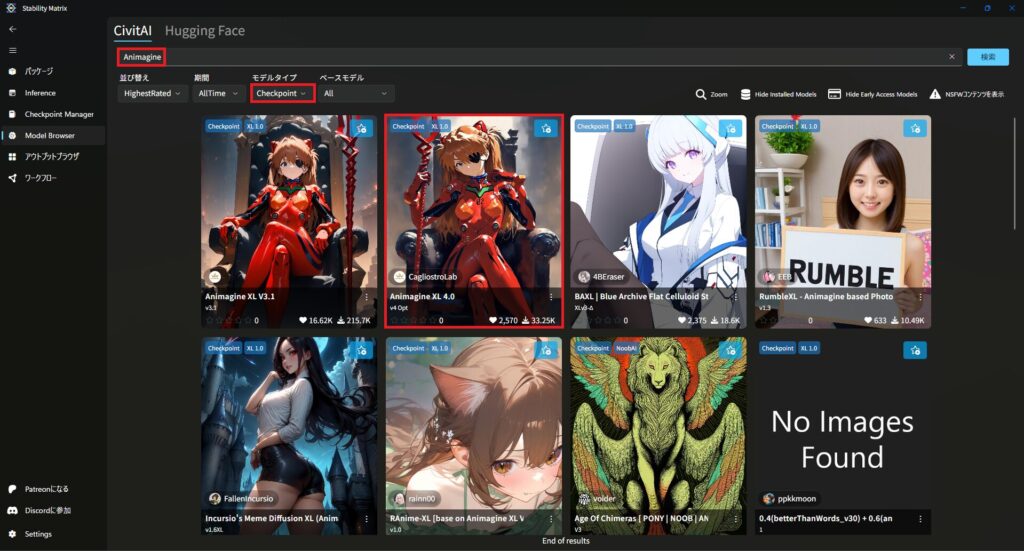
Task: Go to the Inference page
Action: coord(52,93)
